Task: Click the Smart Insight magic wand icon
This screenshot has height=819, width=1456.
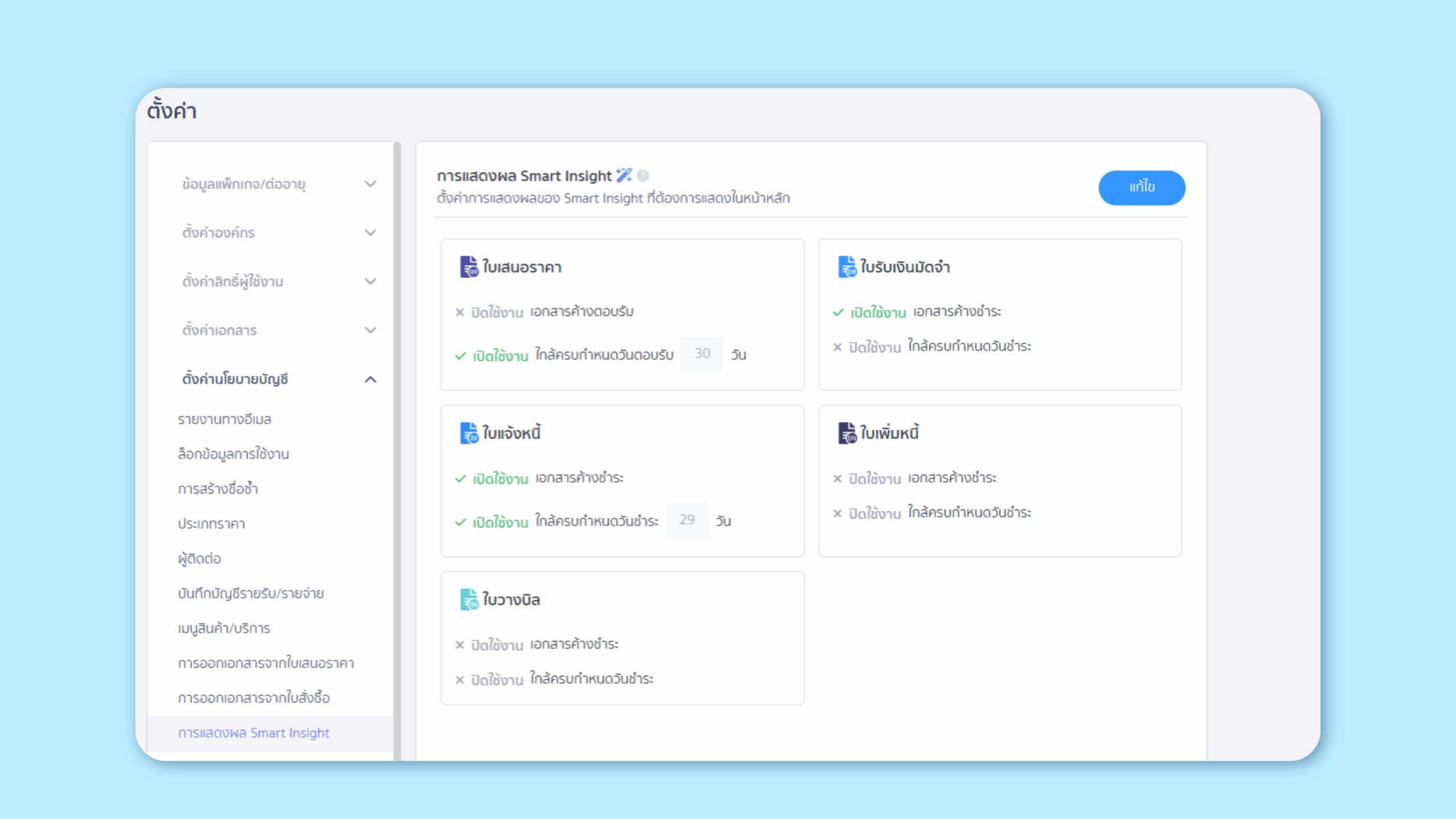Action: 624,175
